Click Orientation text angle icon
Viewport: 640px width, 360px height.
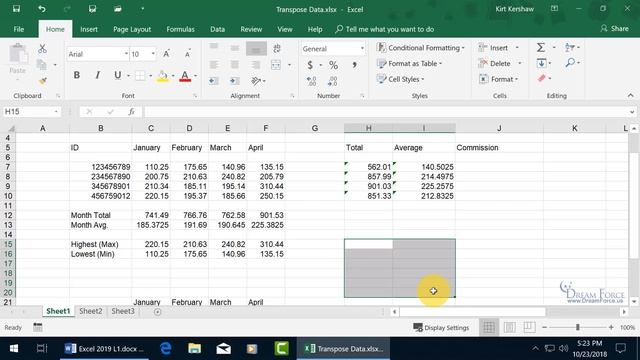click(x=256, y=81)
